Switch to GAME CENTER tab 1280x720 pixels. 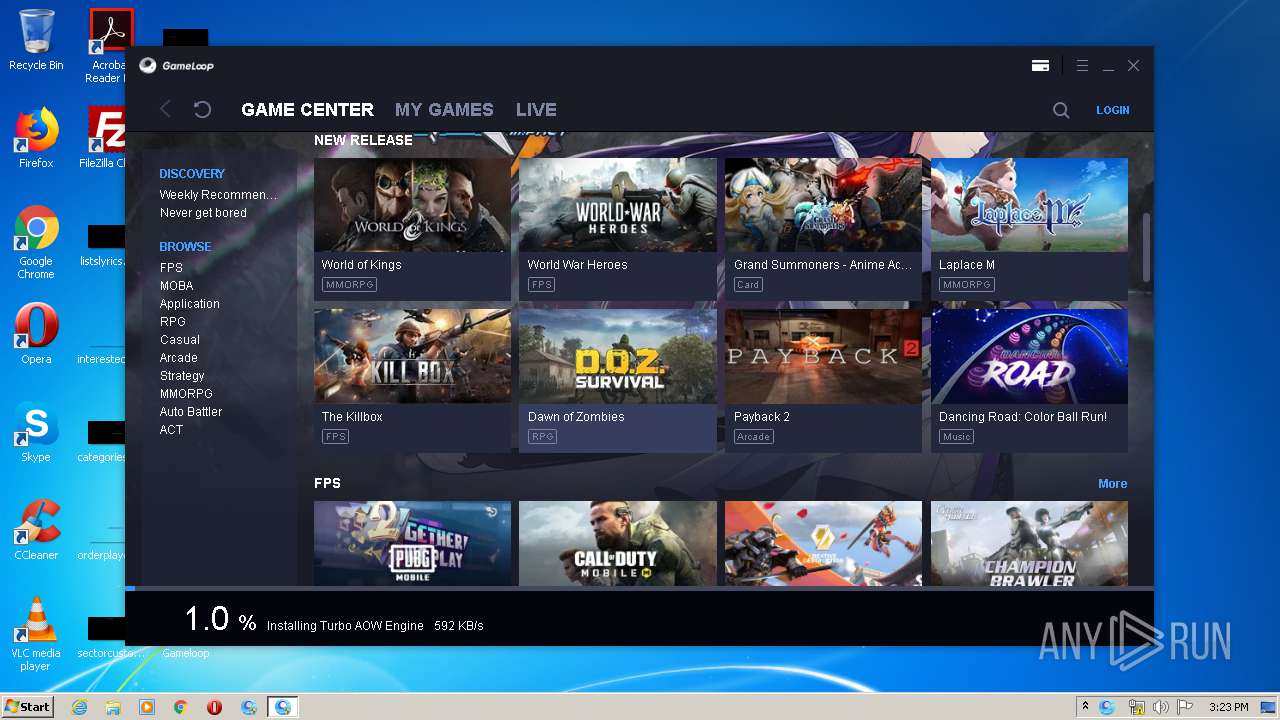(x=307, y=110)
